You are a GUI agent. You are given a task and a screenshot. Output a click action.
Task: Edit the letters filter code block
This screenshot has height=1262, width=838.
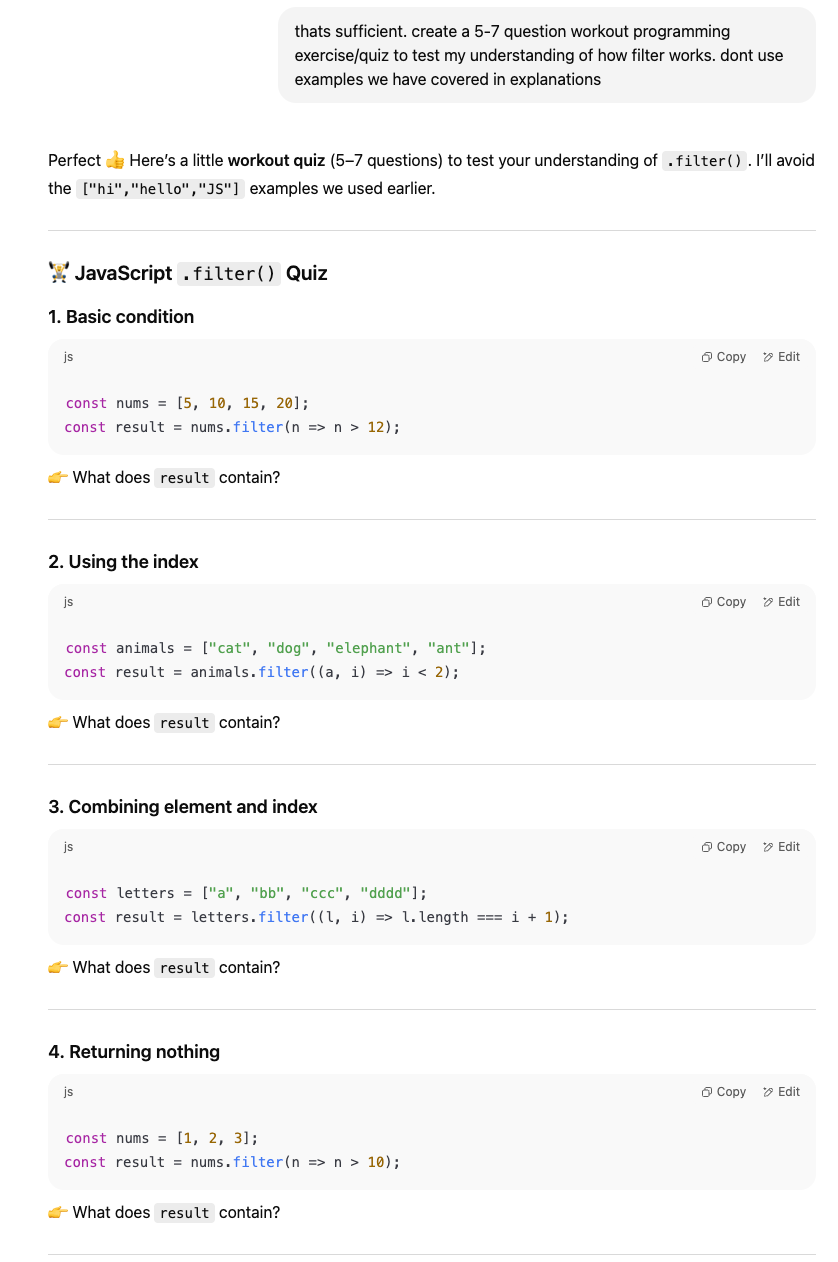(781, 847)
